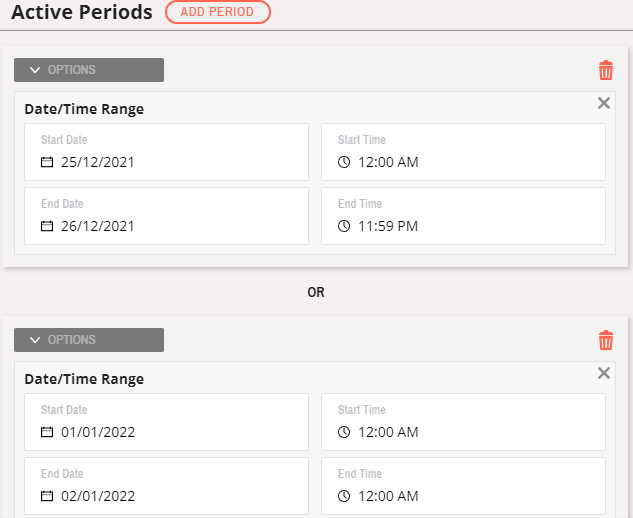Click chevron arrow on first OPTIONS bar
Screen dimensions: 633x518
35,70
